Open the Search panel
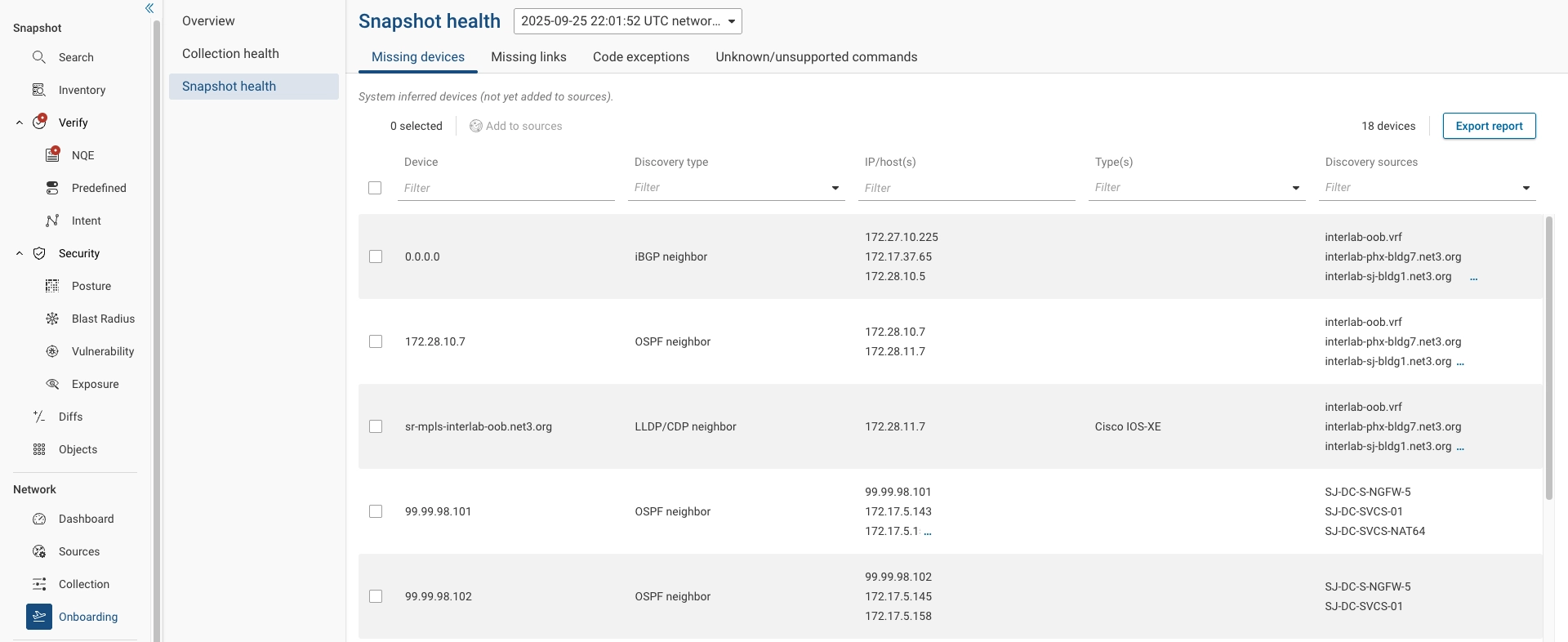1568x642 pixels. click(x=76, y=57)
